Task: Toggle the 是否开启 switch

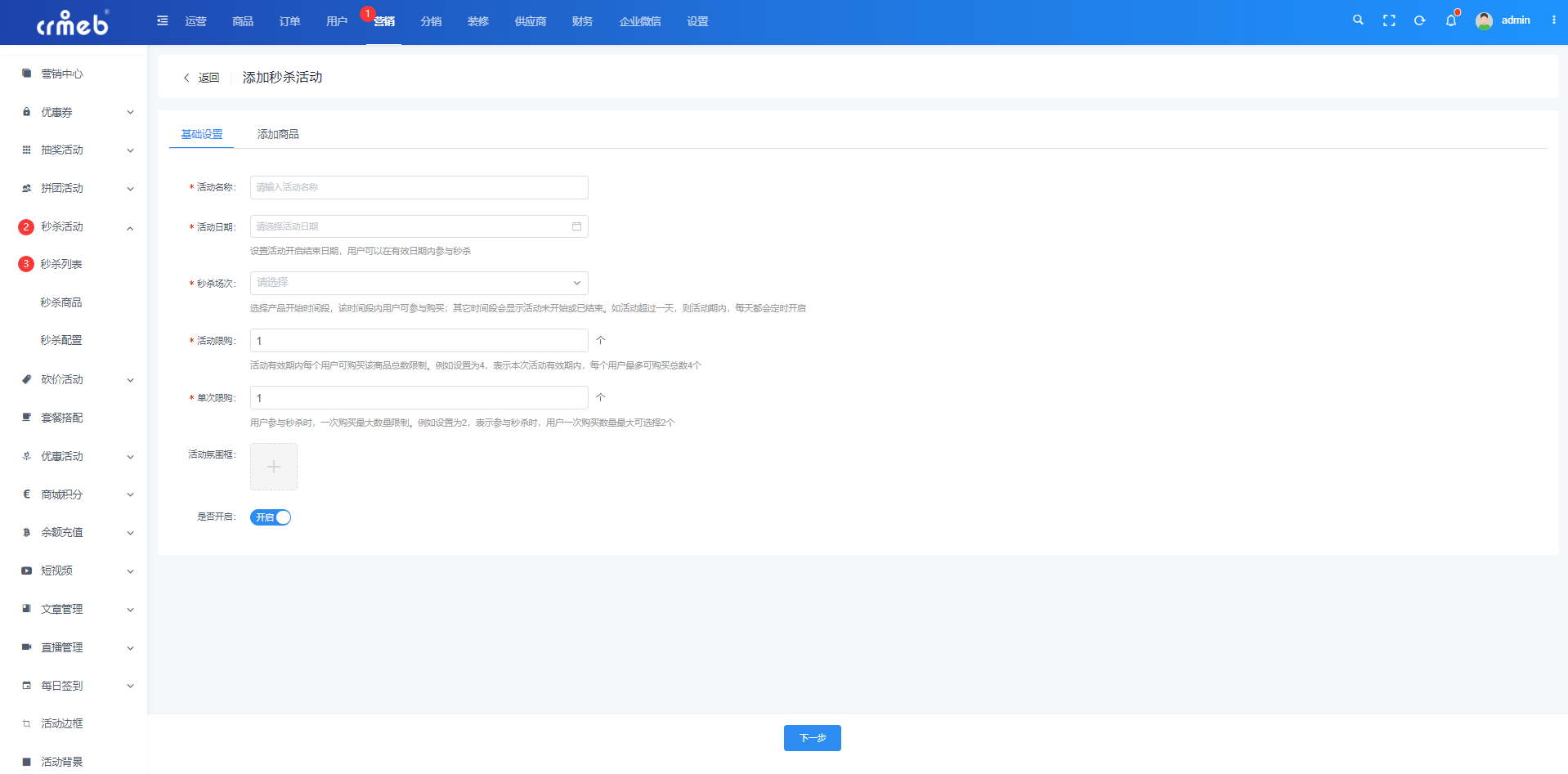Action: click(271, 517)
